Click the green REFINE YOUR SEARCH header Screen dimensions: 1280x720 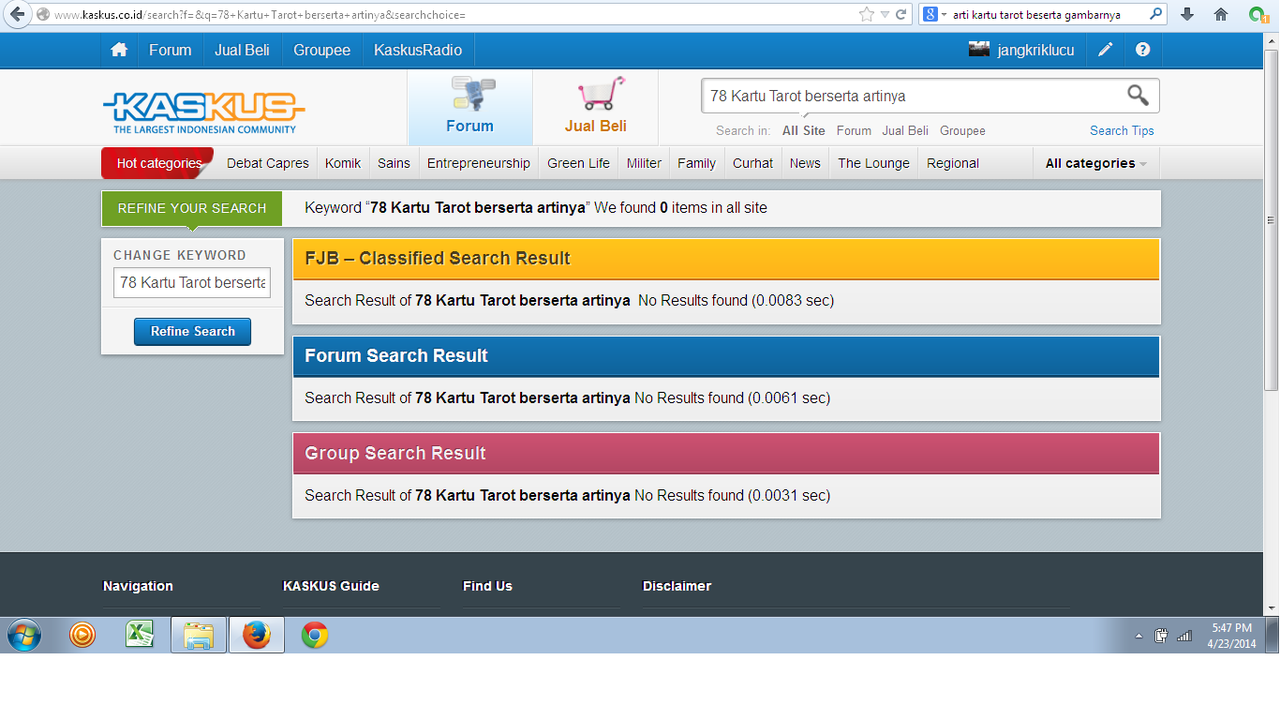click(192, 208)
